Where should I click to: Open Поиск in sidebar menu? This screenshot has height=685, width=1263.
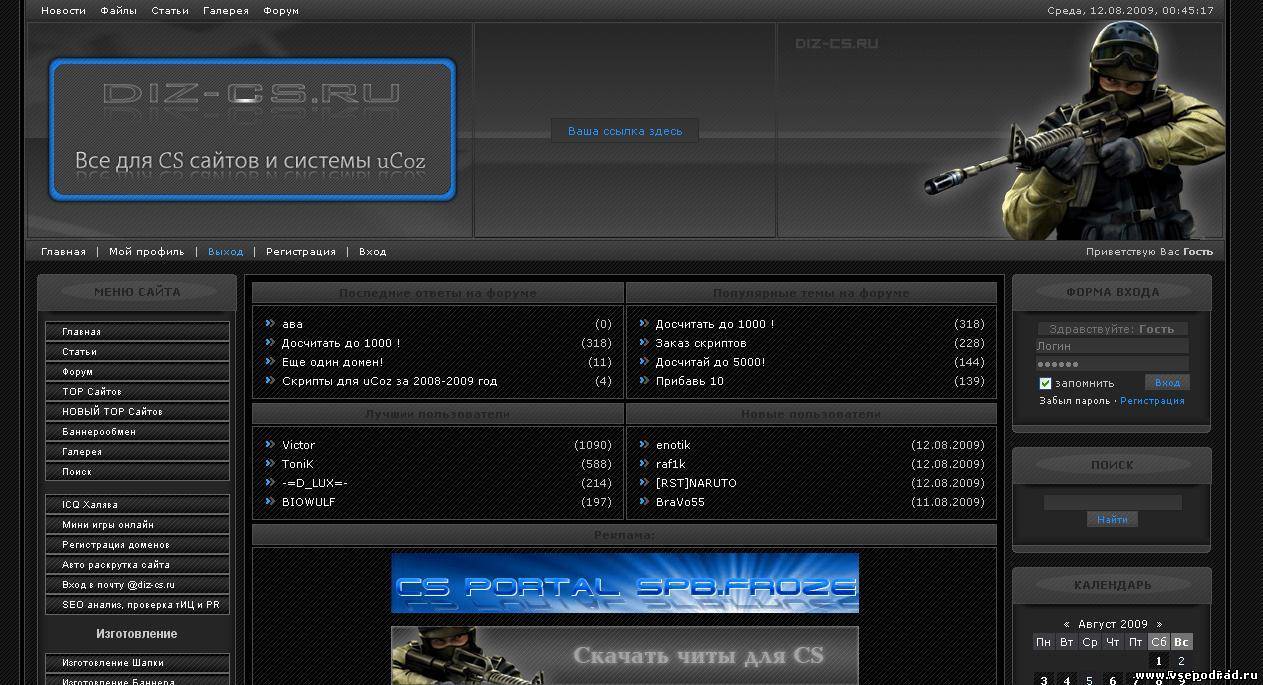(x=137, y=471)
